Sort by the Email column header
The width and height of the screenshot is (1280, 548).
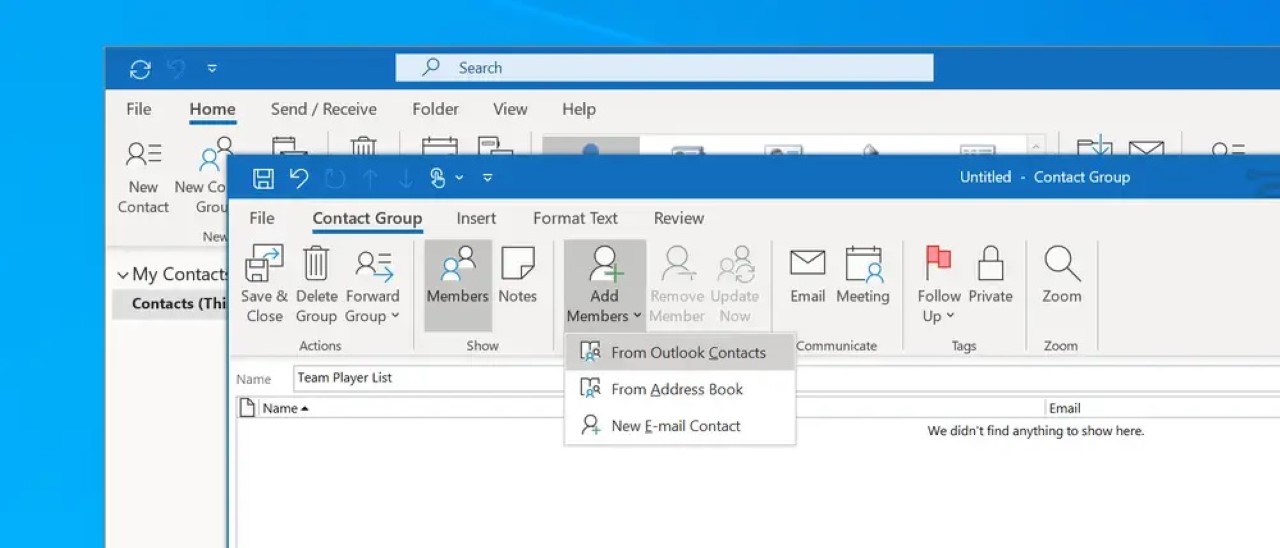pyautogui.click(x=1064, y=408)
